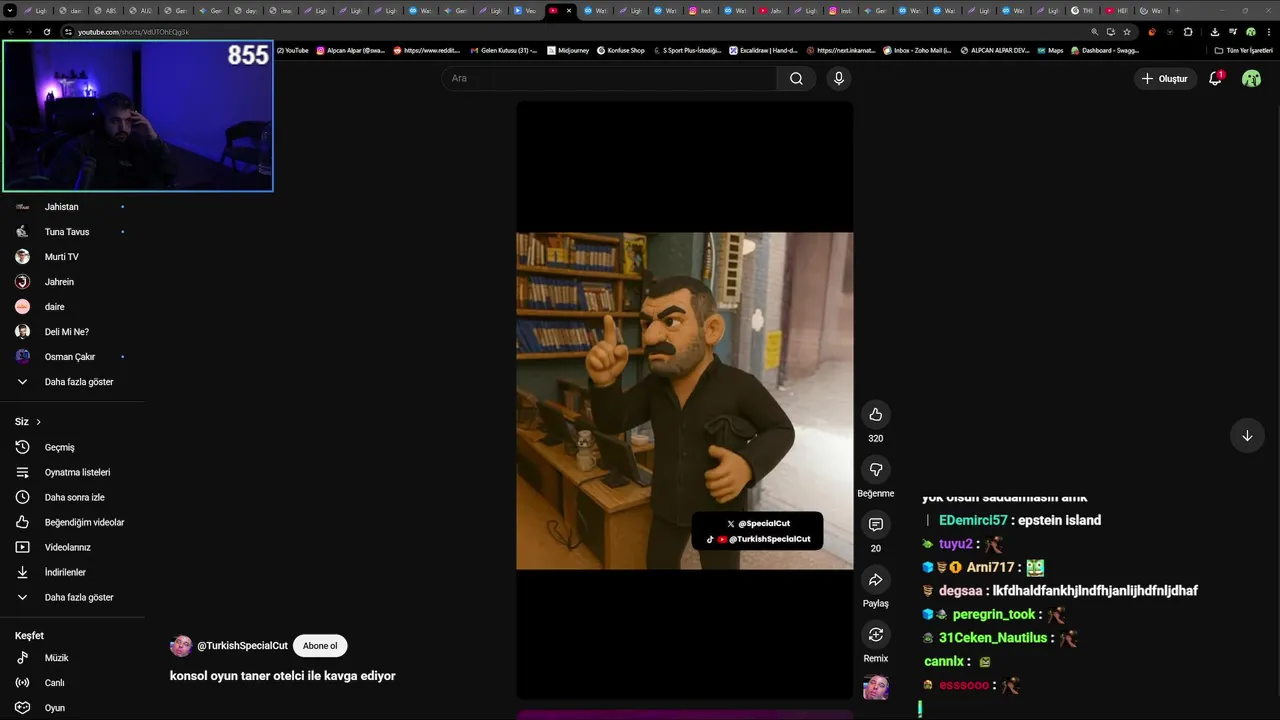1280x720 pixels.
Task: Open Tüm Yer İşaretleri bookmarks folder
Action: [1243, 50]
